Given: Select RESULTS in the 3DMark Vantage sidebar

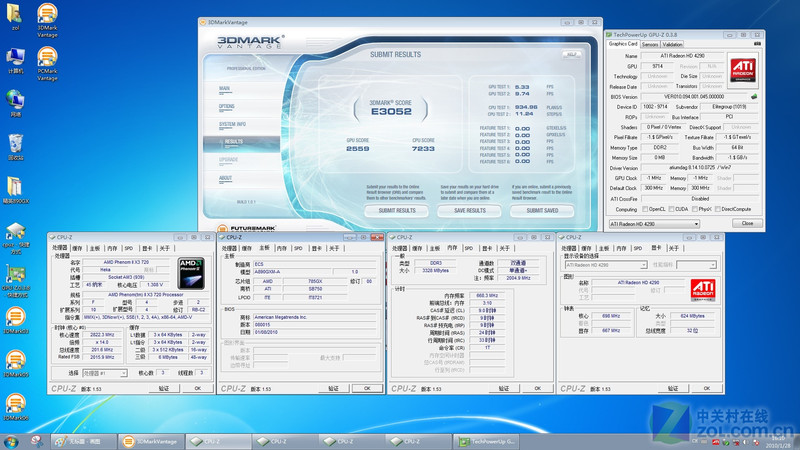Looking at the screenshot, I should coord(233,141).
